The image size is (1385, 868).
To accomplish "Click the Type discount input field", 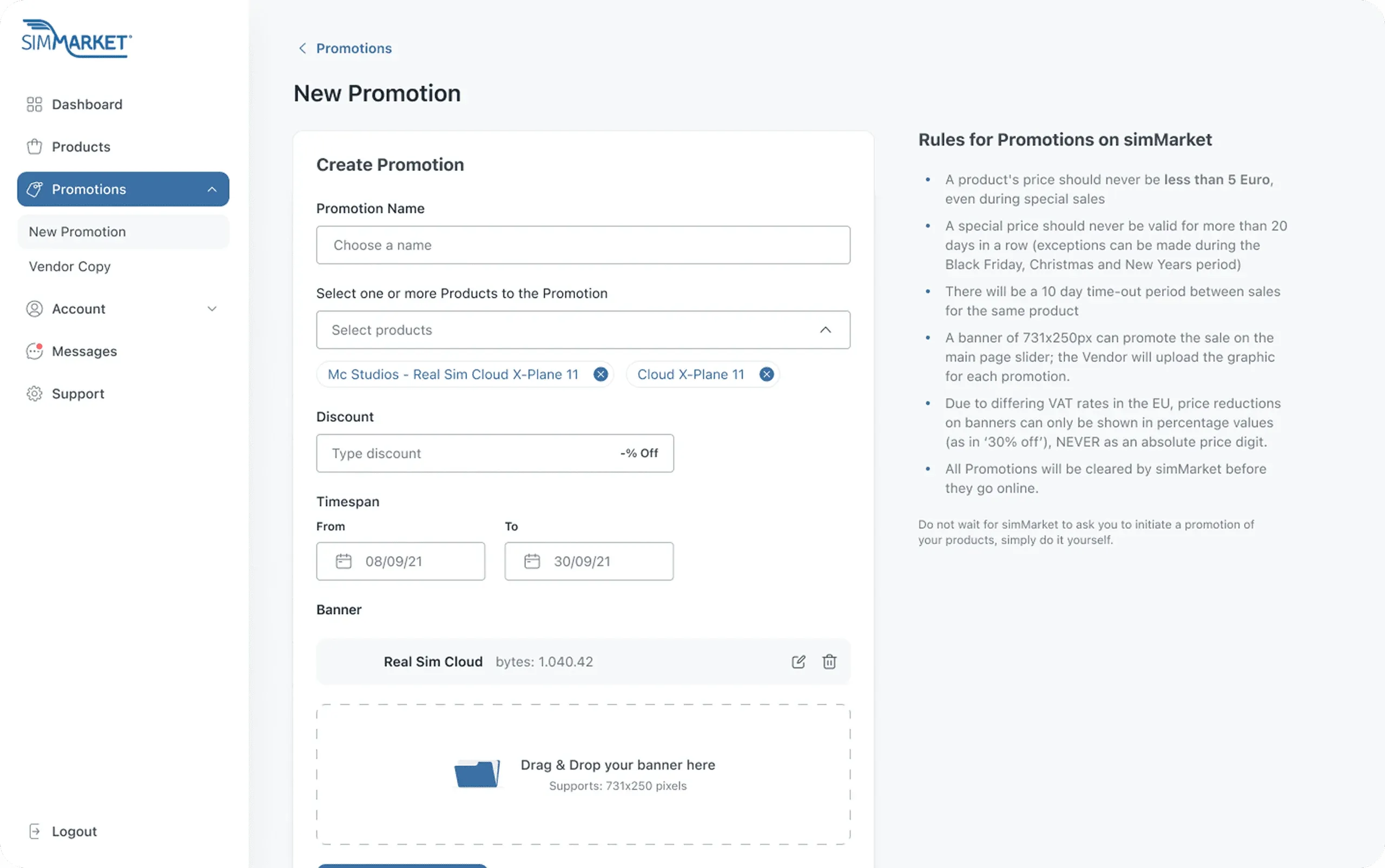I will pos(494,454).
